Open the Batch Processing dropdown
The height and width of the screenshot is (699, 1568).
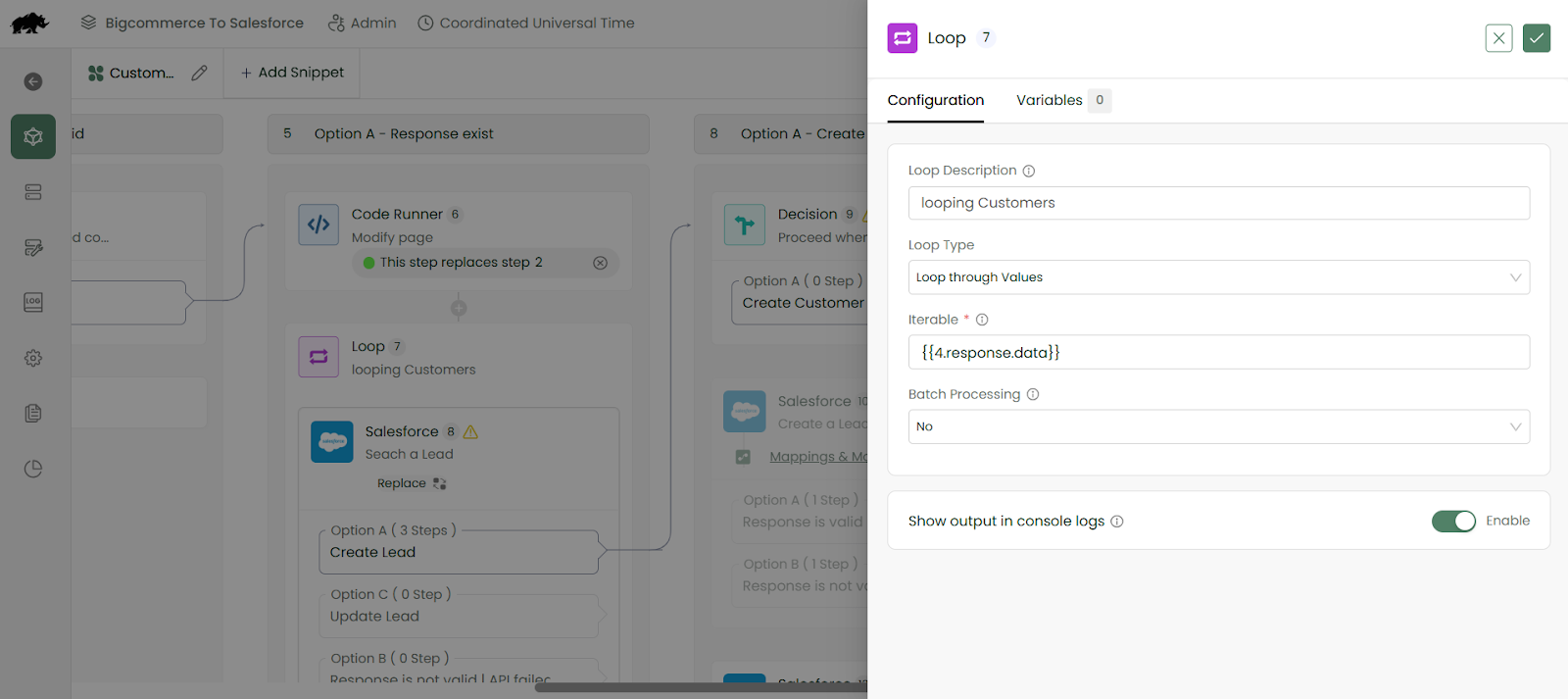tap(1219, 426)
